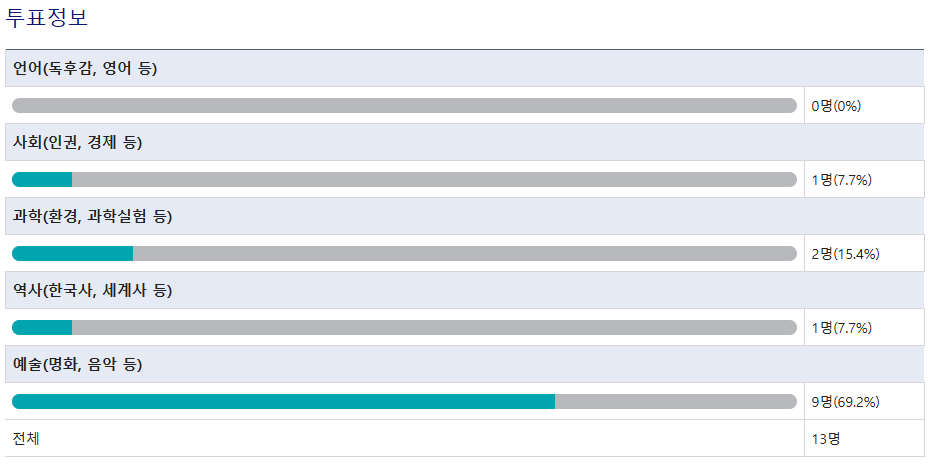
Task: Click the teal filled portion of 사회 bar
Action: pyautogui.click(x=42, y=180)
